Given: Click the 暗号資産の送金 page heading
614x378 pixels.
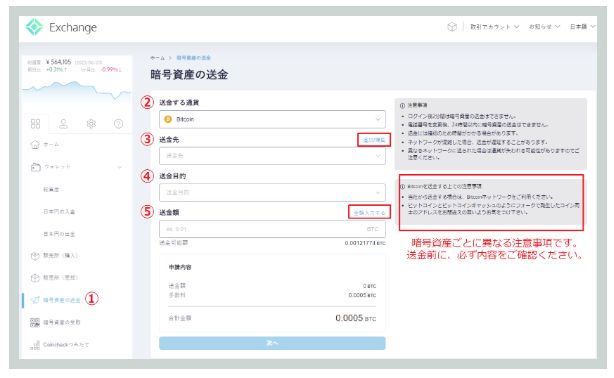Looking at the screenshot, I should click(189, 74).
